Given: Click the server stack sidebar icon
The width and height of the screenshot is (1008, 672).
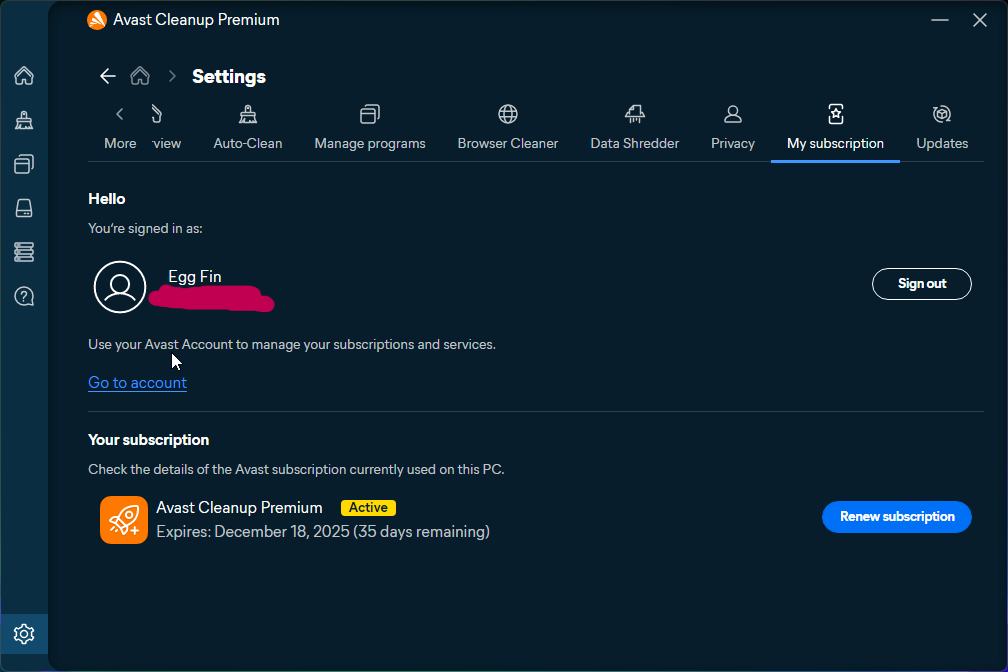Looking at the screenshot, I should [24, 252].
